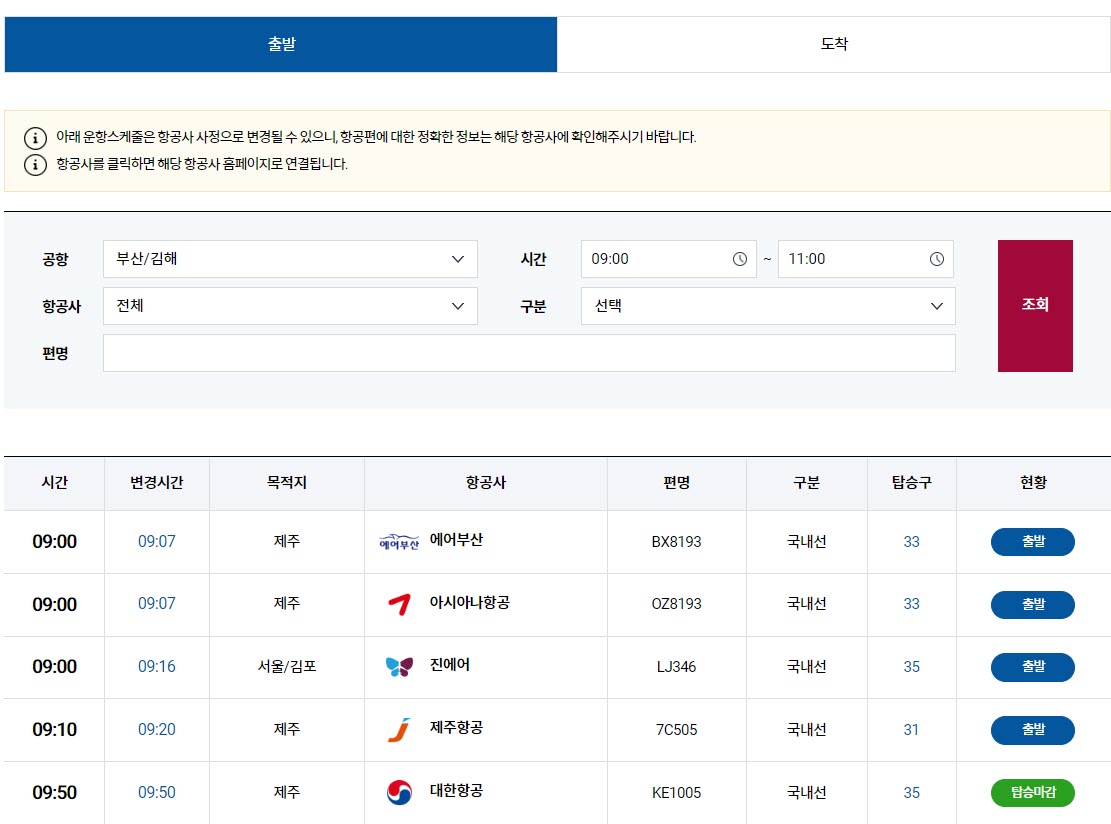The height and width of the screenshot is (824, 1111).
Task: Open the 대한항공 airline link
Action: (x=456, y=790)
